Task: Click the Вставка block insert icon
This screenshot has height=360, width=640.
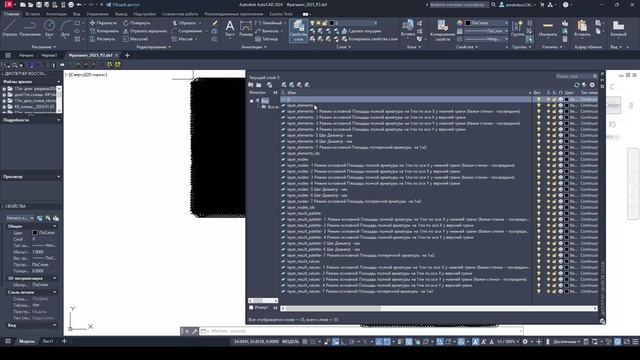Action: click(x=408, y=29)
